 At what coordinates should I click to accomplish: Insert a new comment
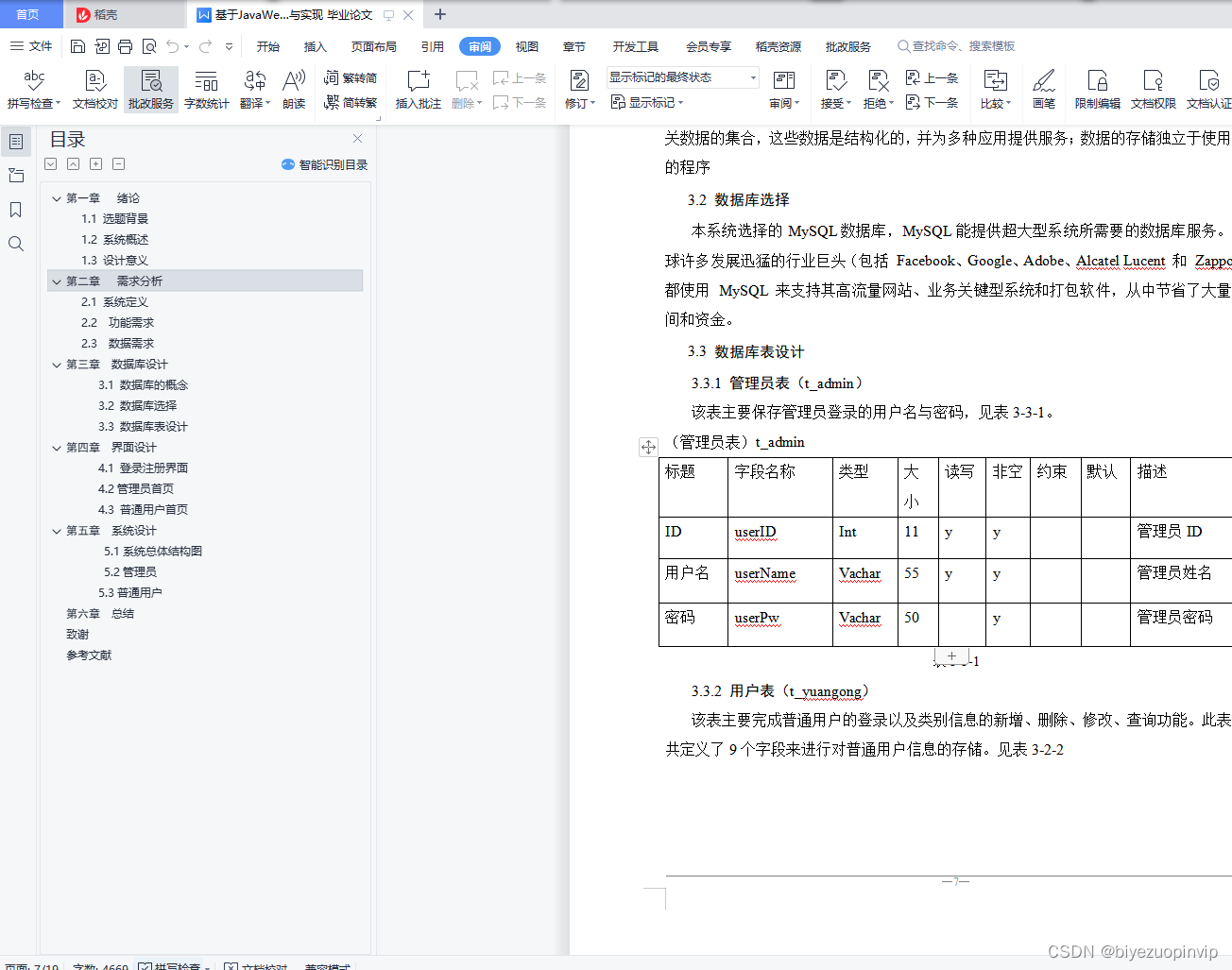click(x=418, y=90)
